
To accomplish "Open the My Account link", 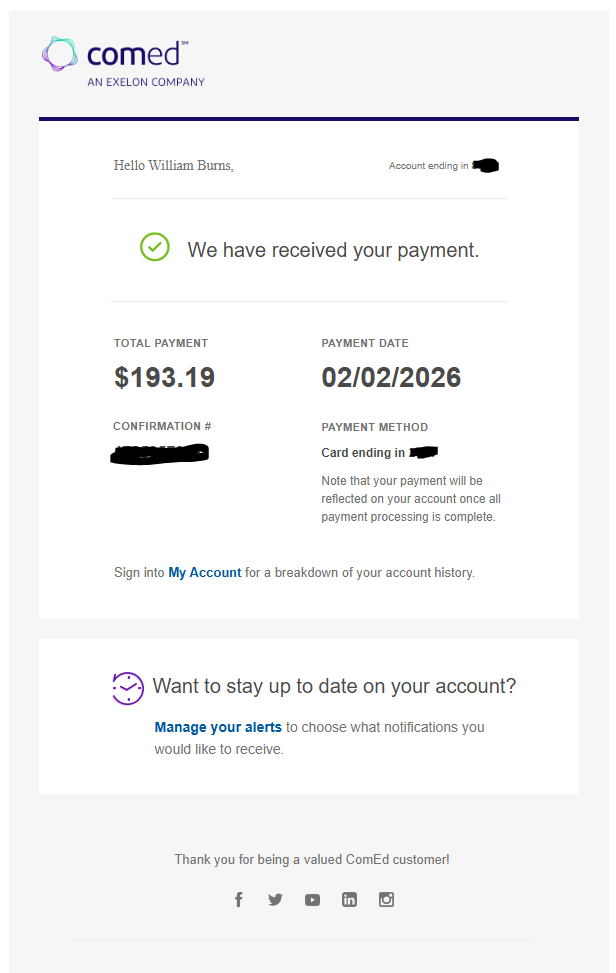I will click(204, 573).
